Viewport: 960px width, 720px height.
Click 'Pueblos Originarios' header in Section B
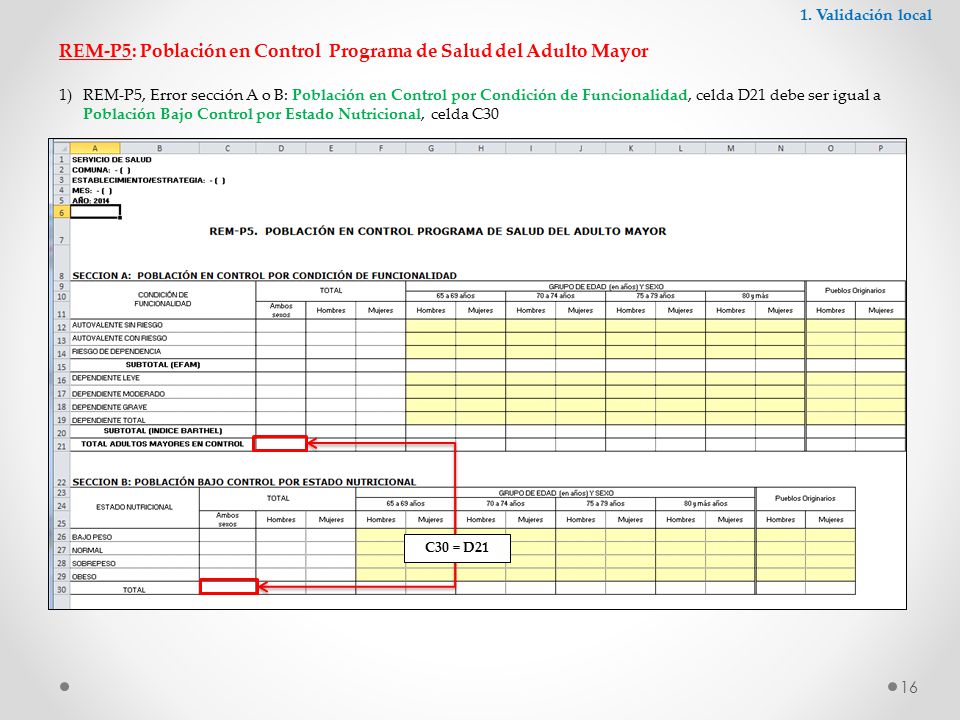805,498
